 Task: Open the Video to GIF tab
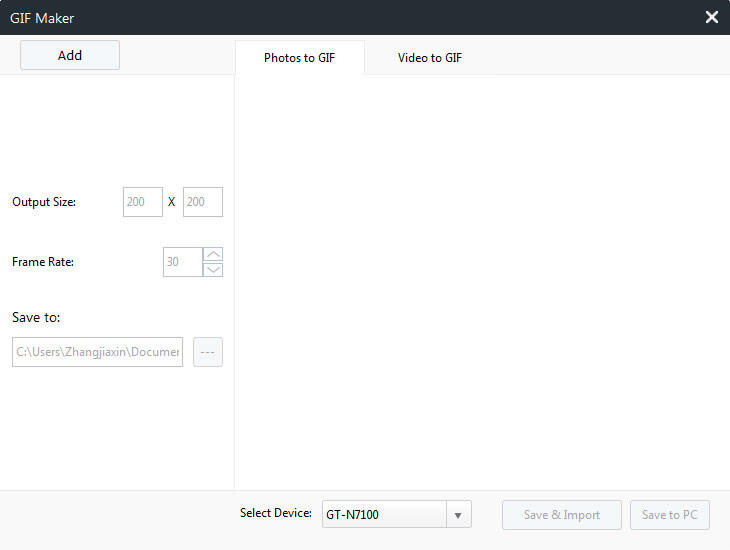click(x=430, y=58)
